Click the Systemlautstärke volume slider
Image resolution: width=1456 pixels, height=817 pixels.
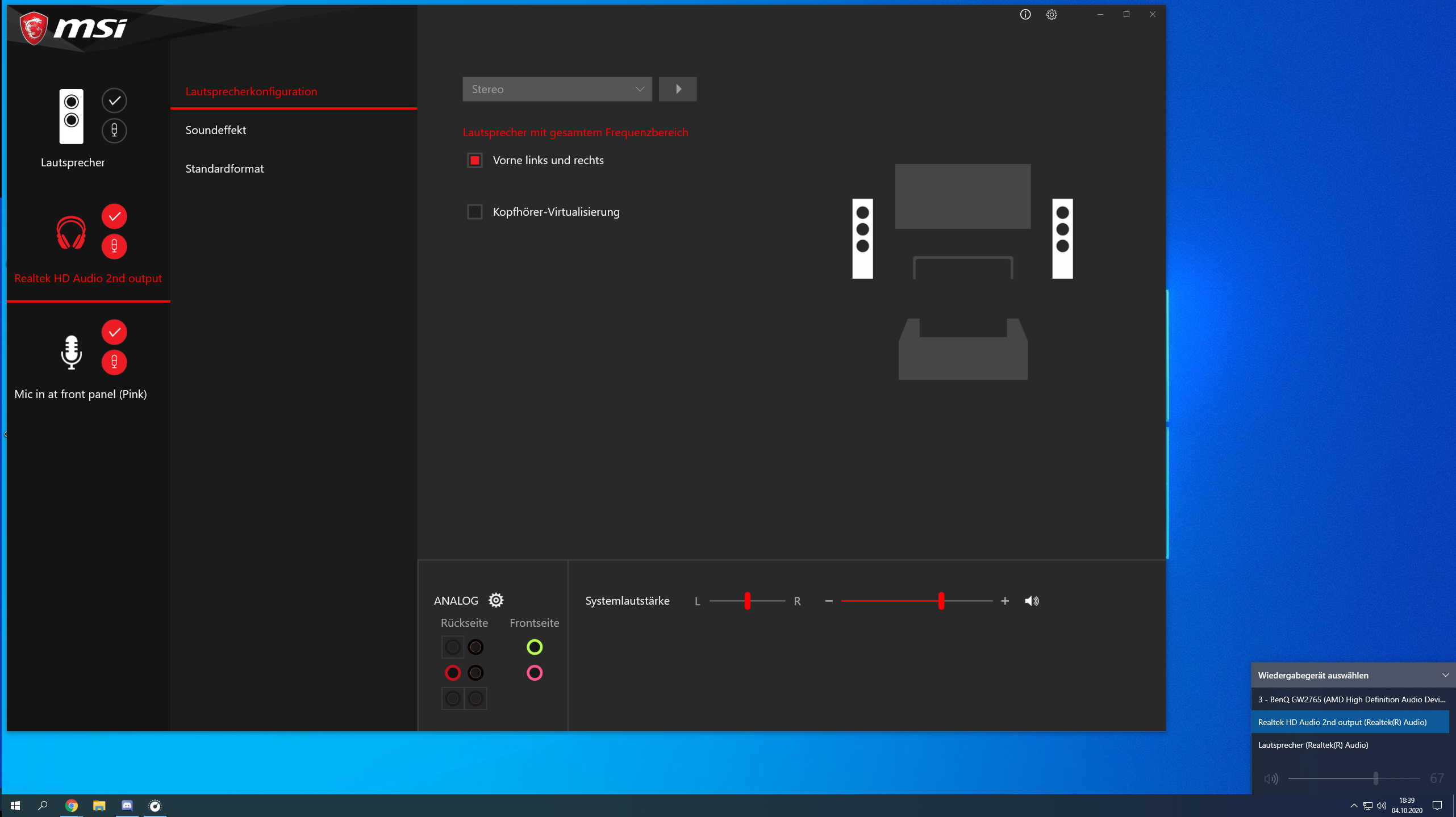click(x=917, y=601)
